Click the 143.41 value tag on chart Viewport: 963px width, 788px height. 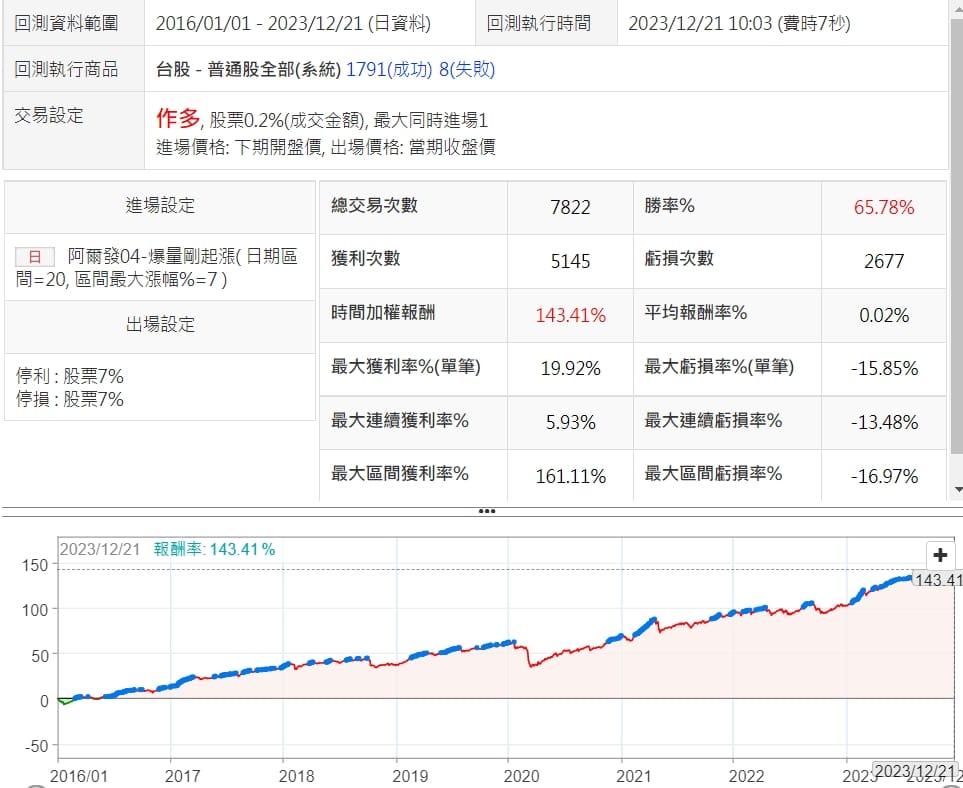point(940,580)
